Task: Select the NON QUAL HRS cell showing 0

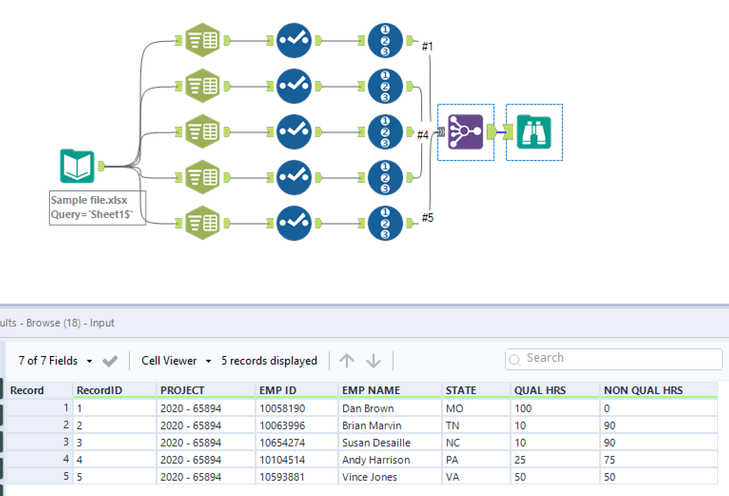Action: point(659,408)
